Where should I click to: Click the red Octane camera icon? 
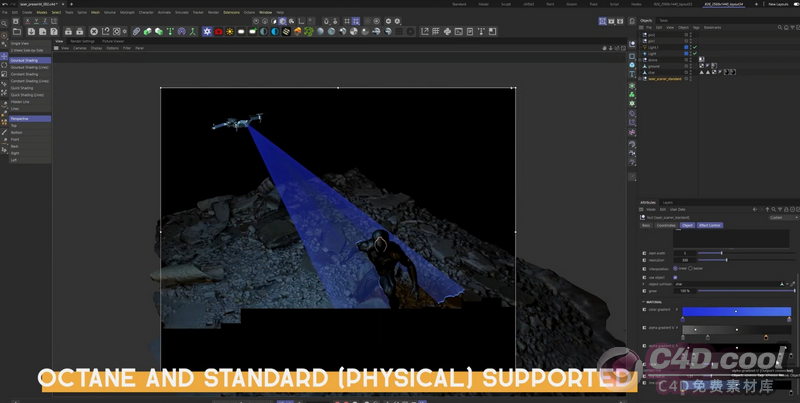(218, 32)
